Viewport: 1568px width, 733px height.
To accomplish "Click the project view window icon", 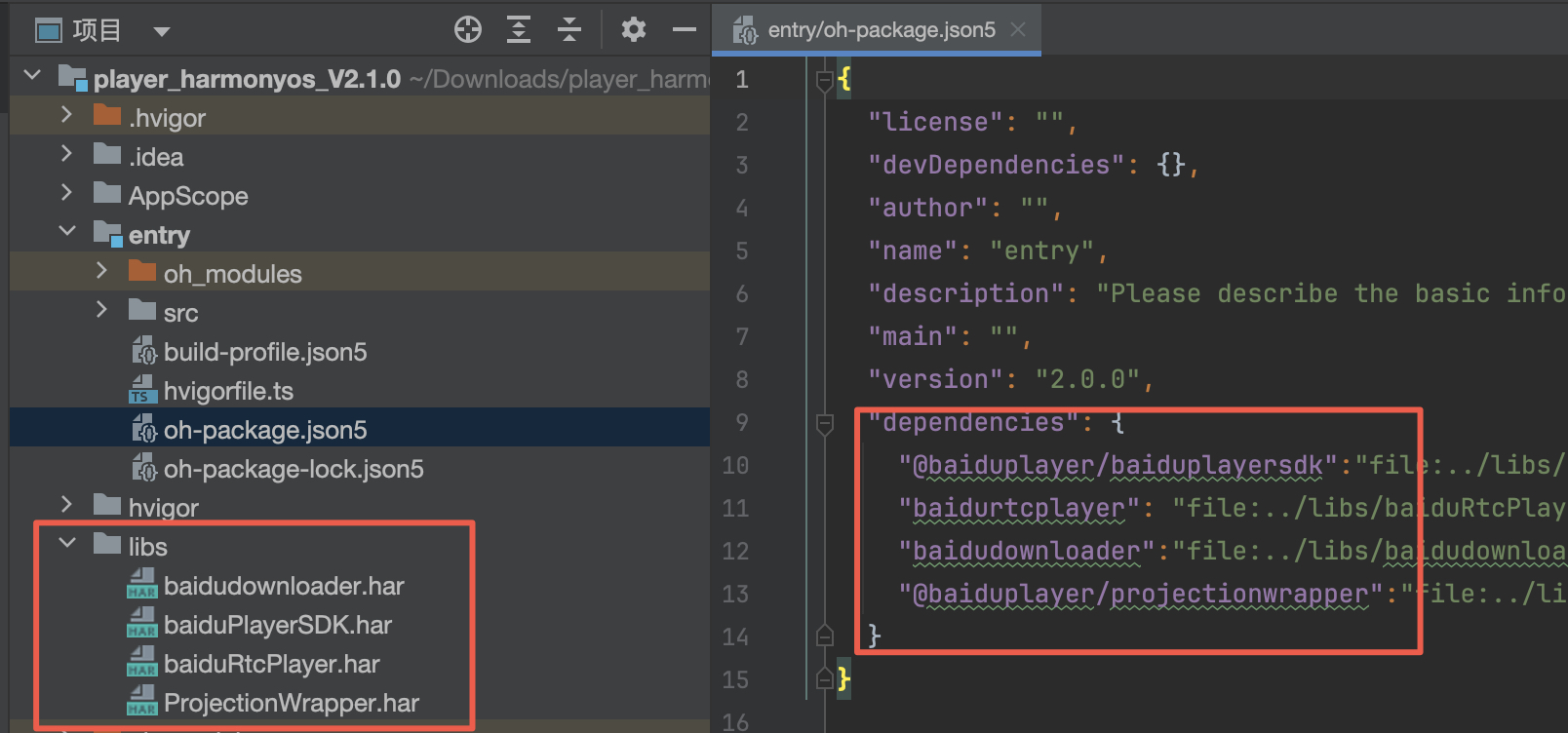I will [48, 31].
